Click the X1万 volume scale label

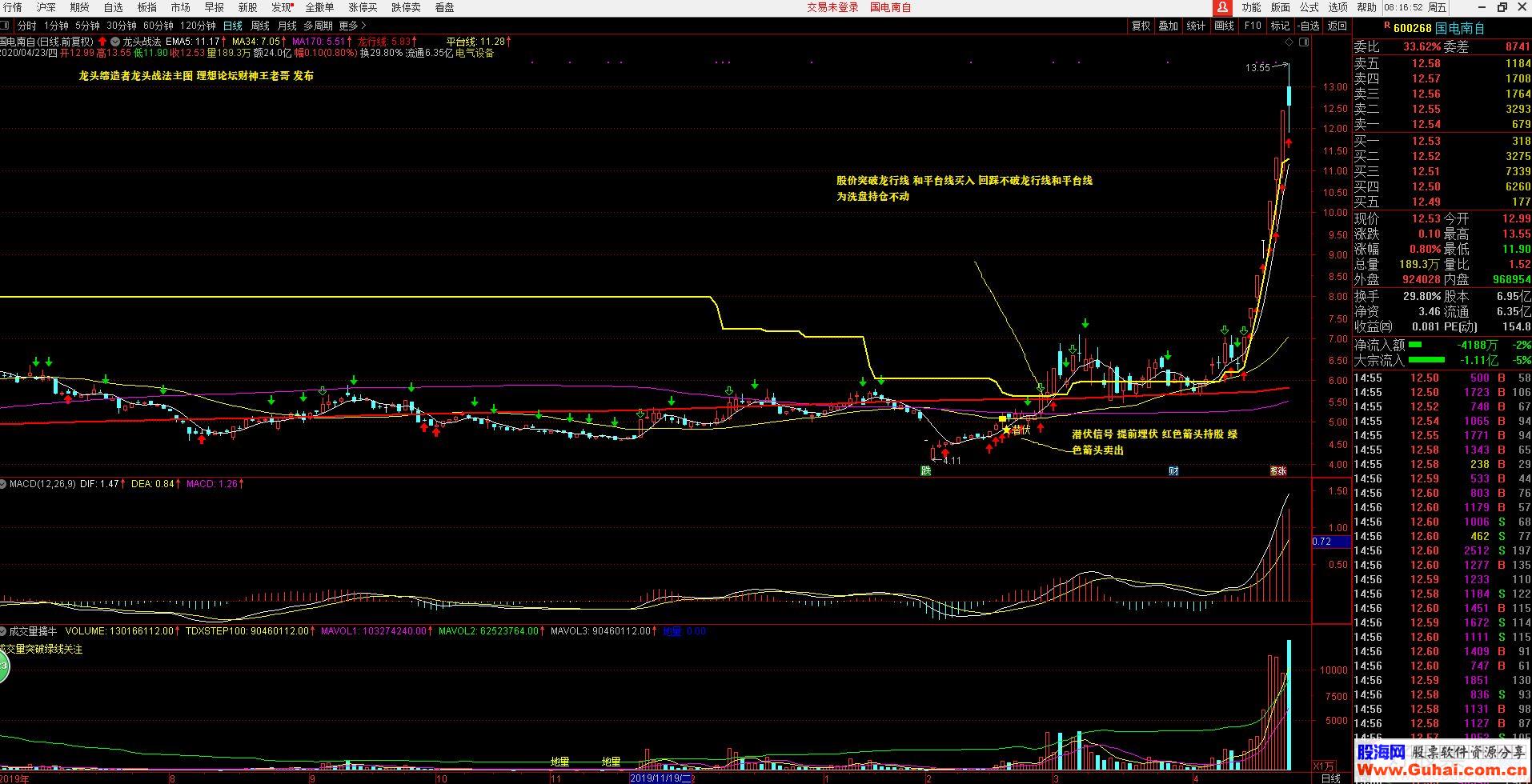pos(1324,766)
